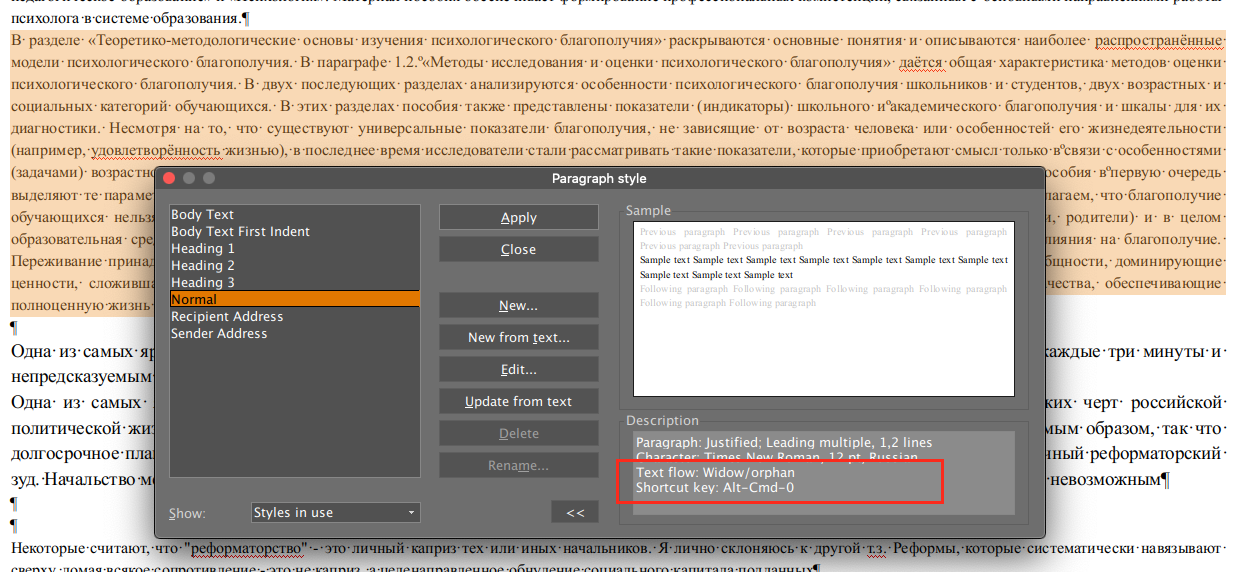1236x572 pixels.
Task: Collapse dialog details with << button
Action: pos(575,512)
